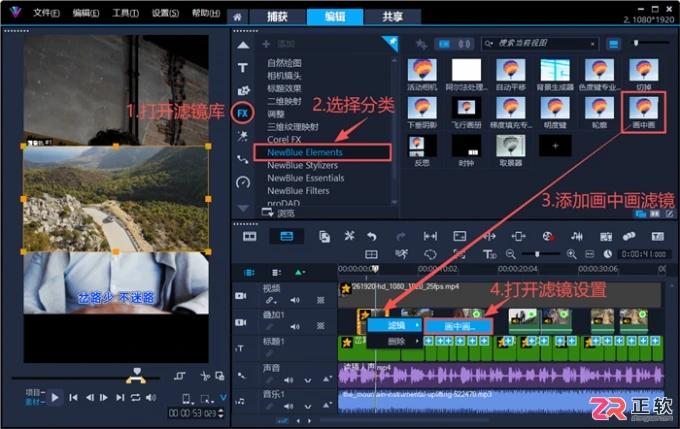Viewport: 680px width, 429px height.
Task: Open the path (motion) library icon
Action: (x=242, y=159)
